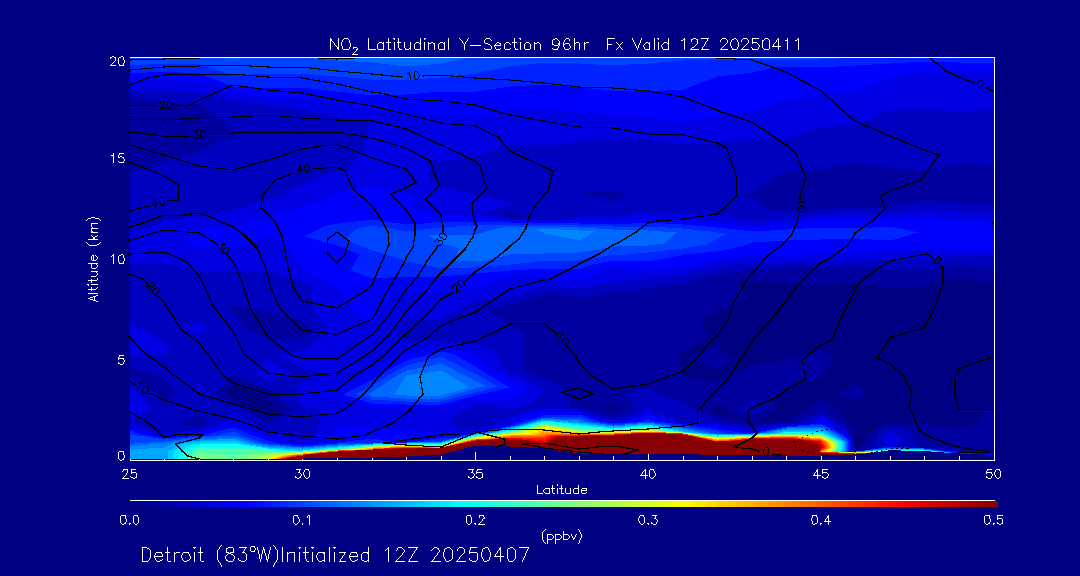Click latitude axis tick label 50
1080x576 pixels.
tap(994, 474)
